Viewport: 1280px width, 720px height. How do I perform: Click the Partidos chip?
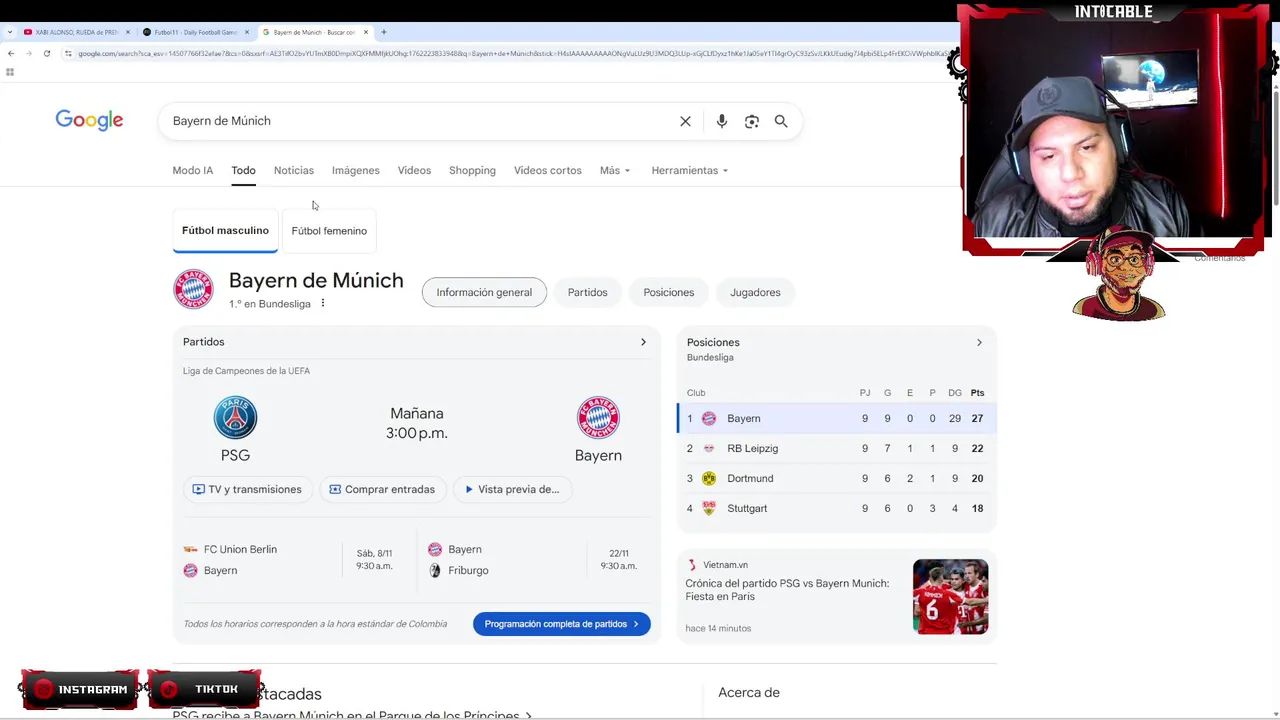[x=587, y=292]
